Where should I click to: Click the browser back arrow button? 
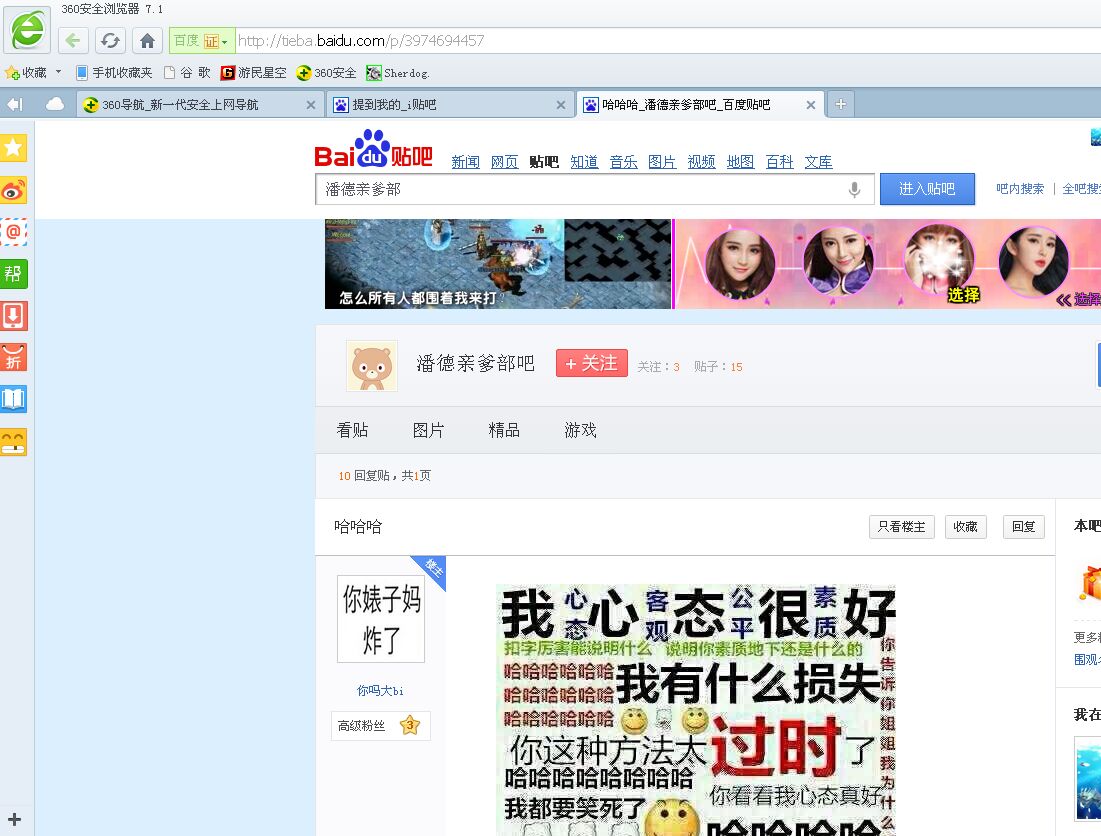point(73,41)
